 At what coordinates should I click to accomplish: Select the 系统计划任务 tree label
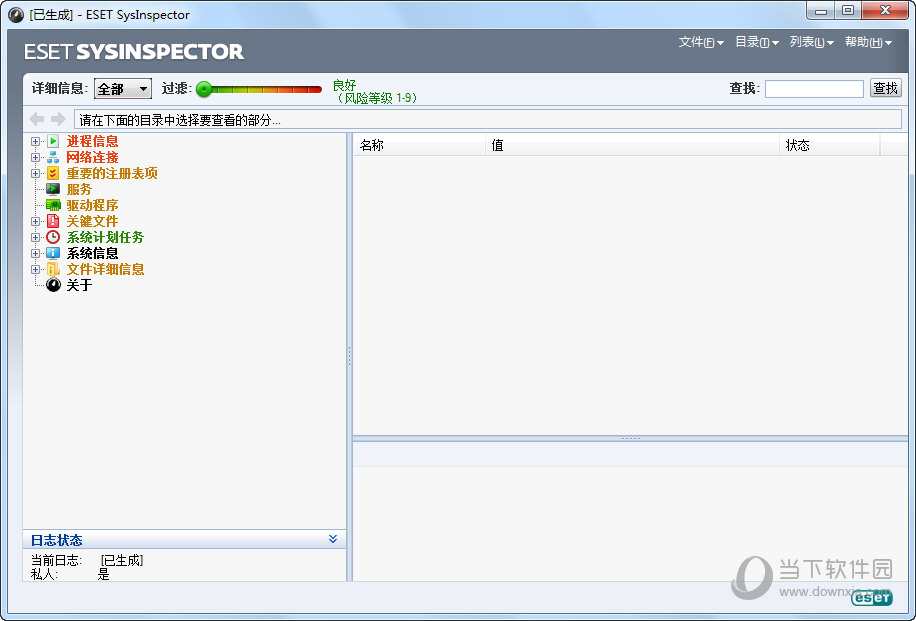click(x=105, y=237)
